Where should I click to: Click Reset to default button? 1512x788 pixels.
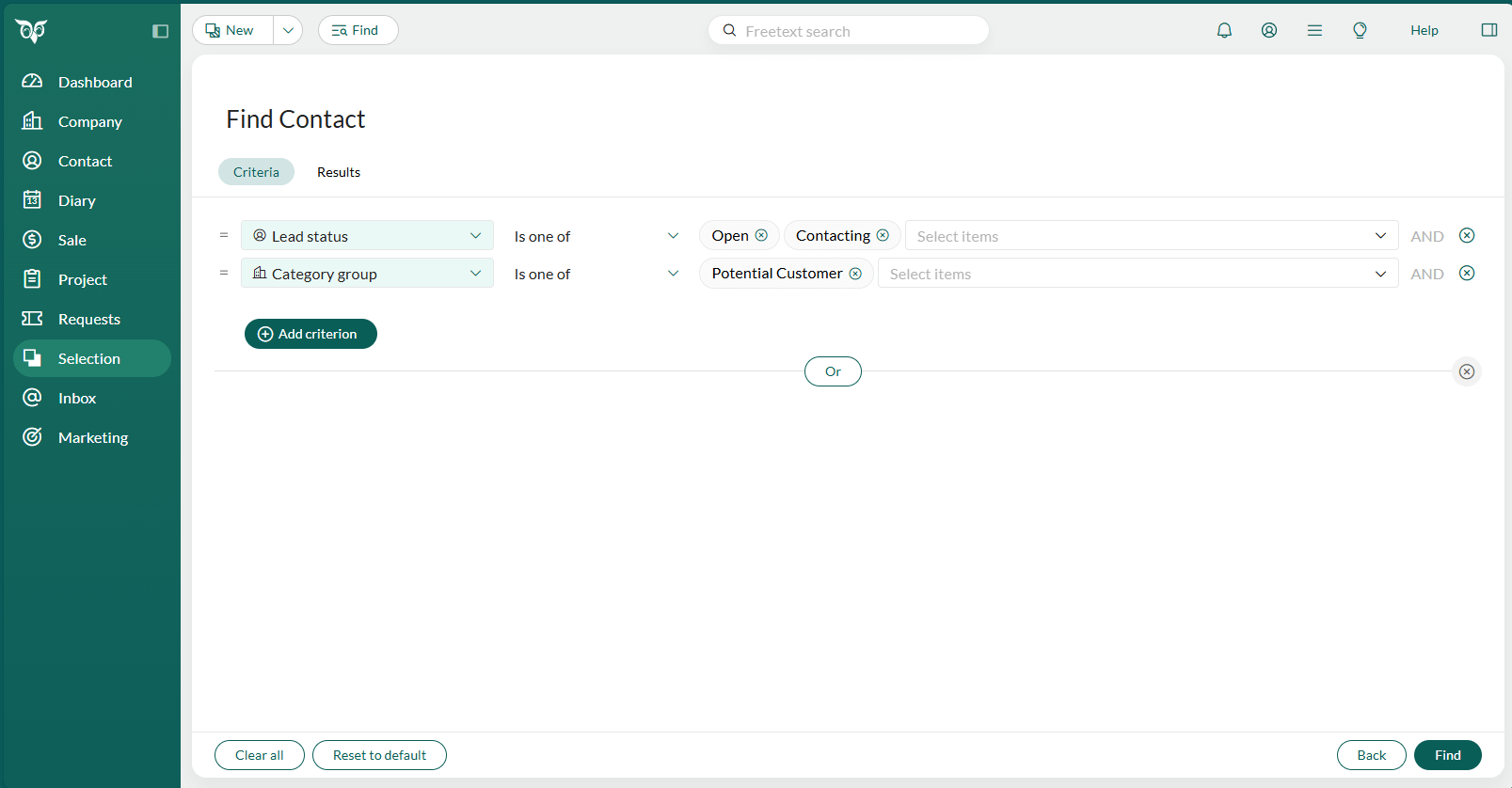coord(379,755)
